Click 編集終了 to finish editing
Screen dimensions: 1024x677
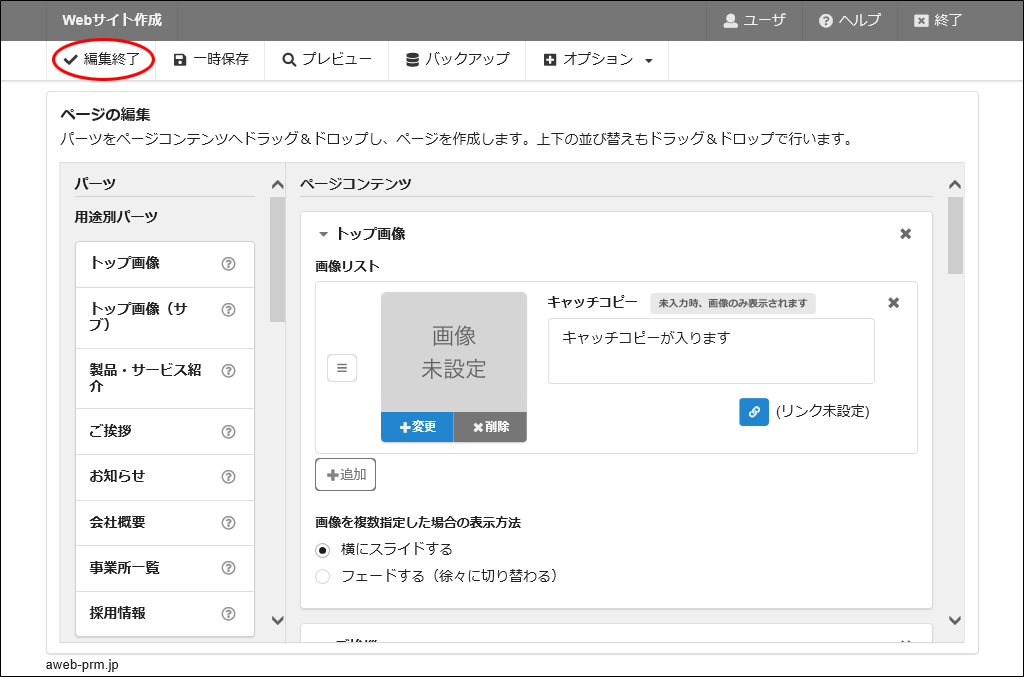coord(102,60)
